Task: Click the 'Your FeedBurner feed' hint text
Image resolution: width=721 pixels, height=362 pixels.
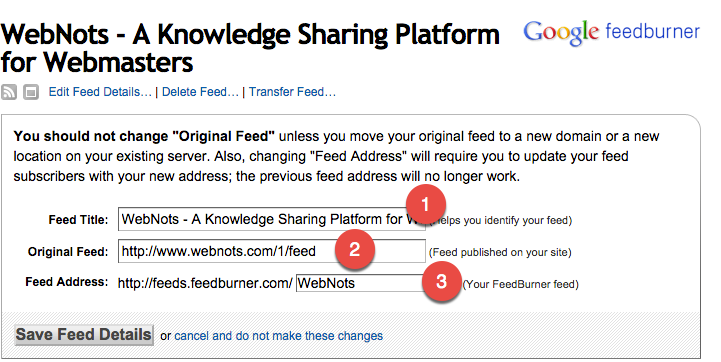Action: click(x=521, y=284)
